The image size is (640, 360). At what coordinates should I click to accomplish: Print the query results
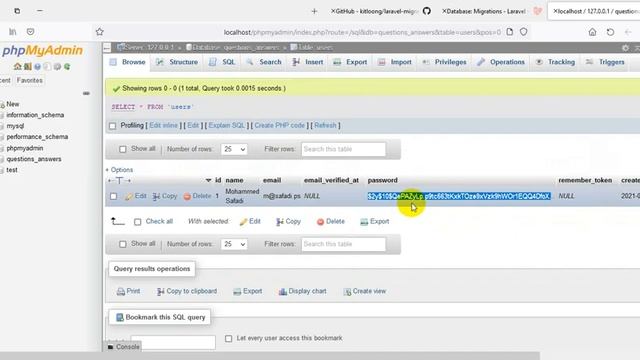point(128,291)
